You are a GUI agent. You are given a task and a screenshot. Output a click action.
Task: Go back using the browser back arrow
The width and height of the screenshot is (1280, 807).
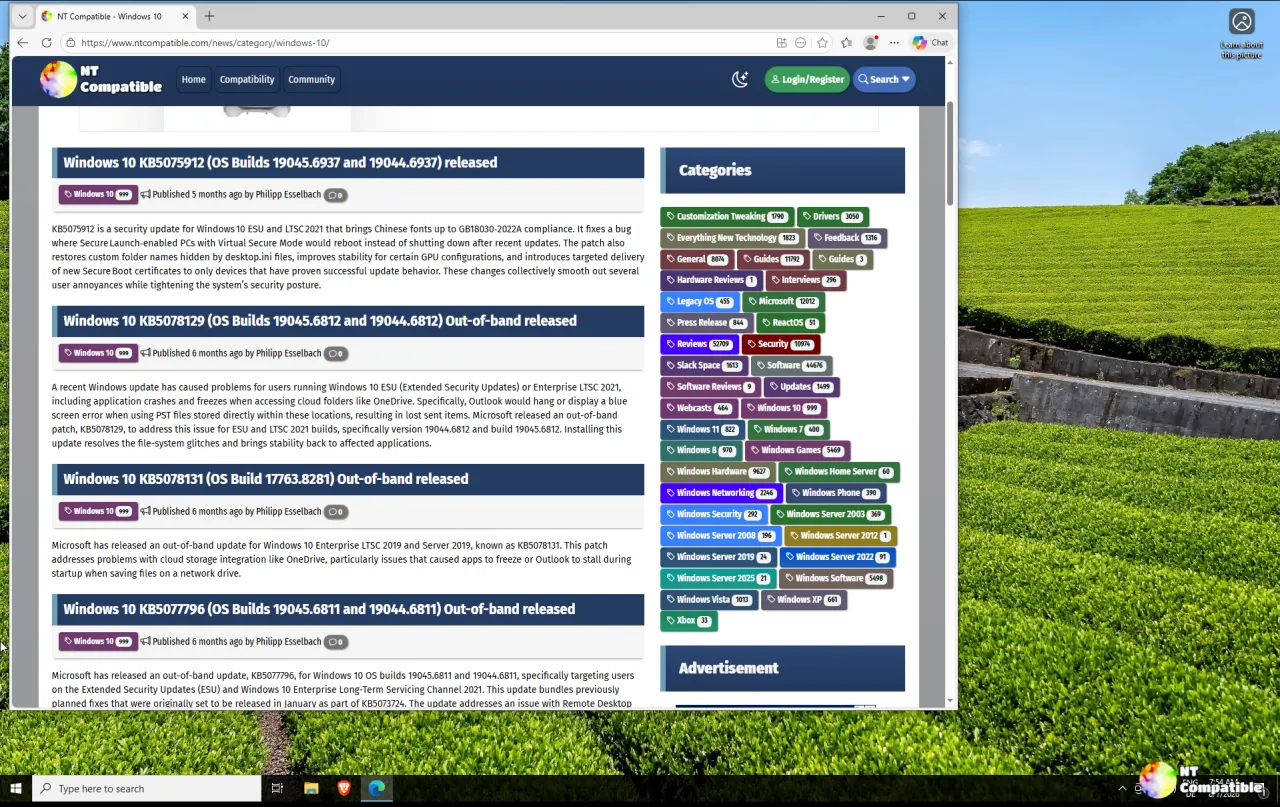23,43
